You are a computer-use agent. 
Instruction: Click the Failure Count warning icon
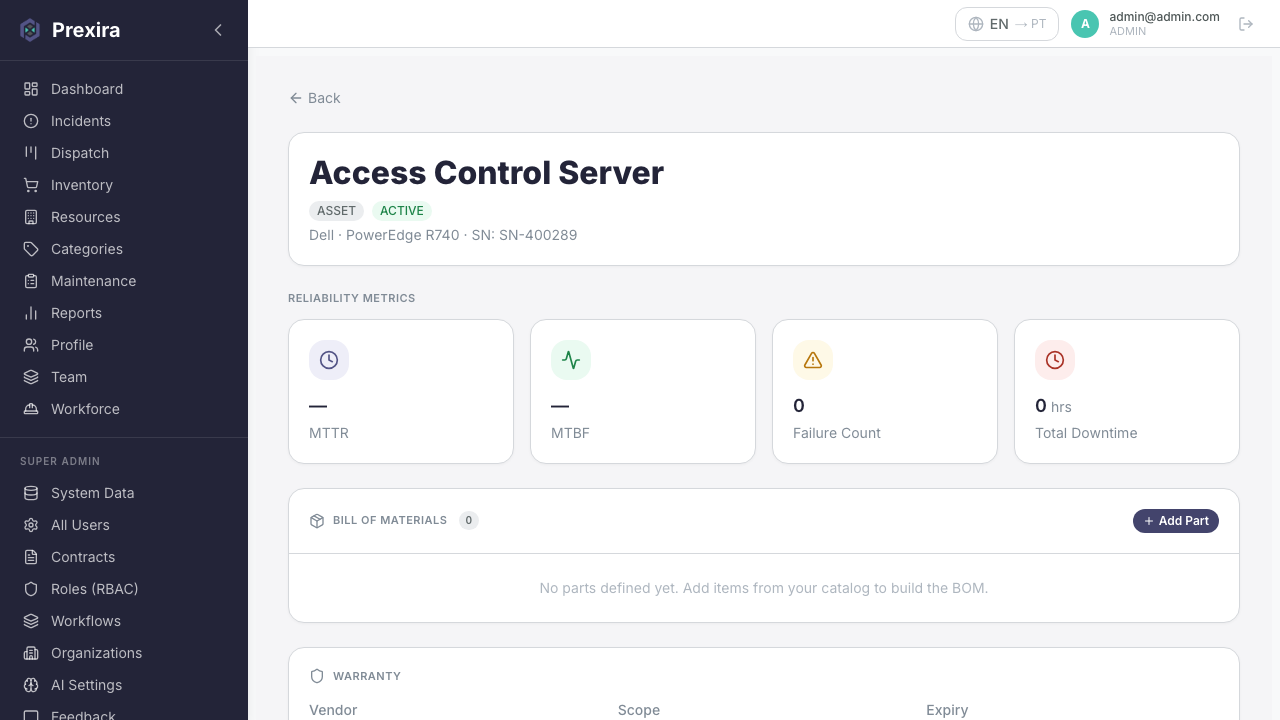pos(813,360)
